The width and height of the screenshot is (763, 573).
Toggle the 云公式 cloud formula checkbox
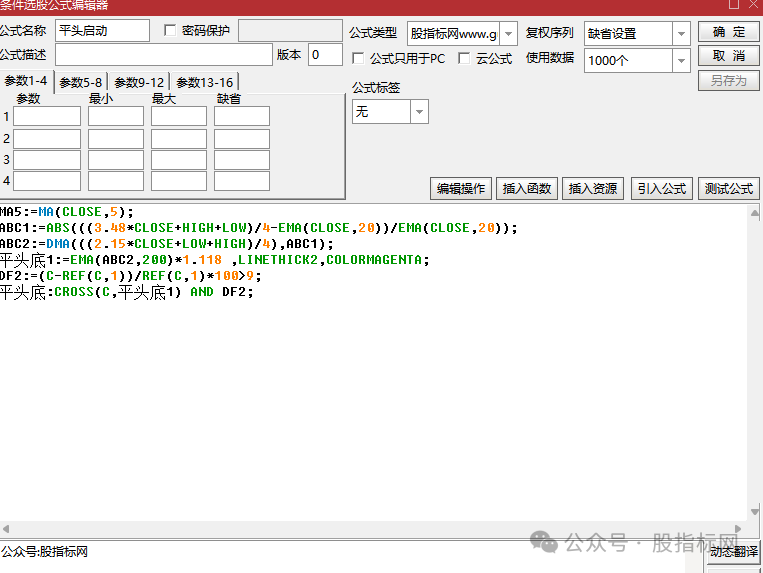(x=464, y=58)
